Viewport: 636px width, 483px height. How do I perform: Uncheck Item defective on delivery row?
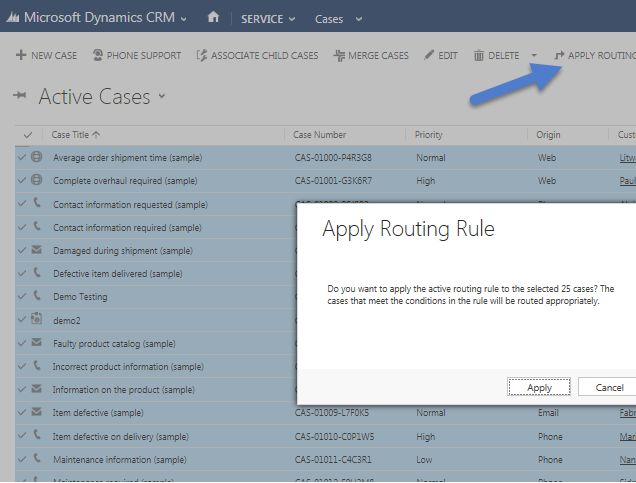pos(22,436)
